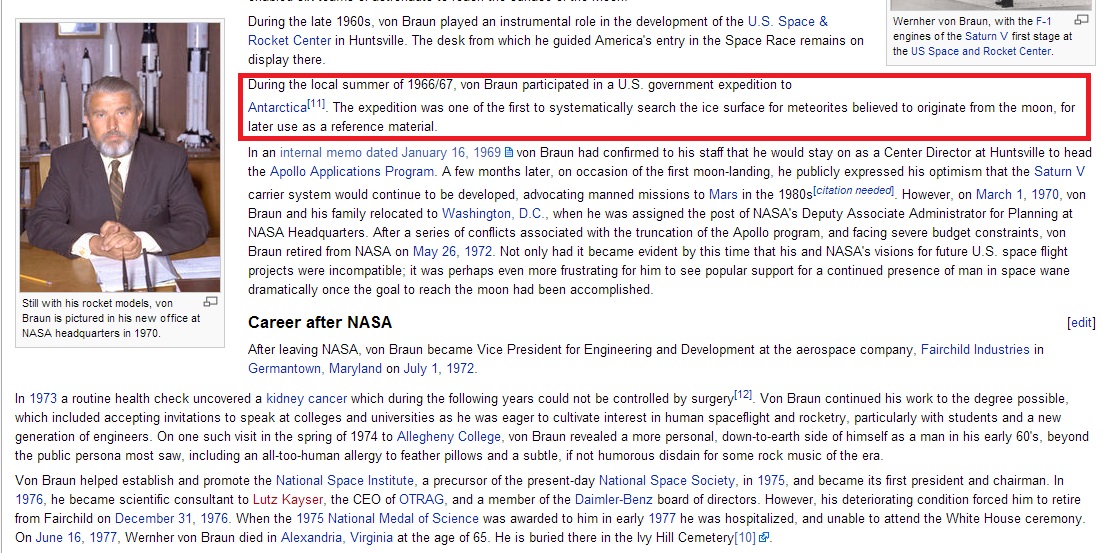Screen dimensions: 1103x553
Task: Click enlarge icon in F-1 engines caption
Action: pyautogui.click(x=1081, y=20)
